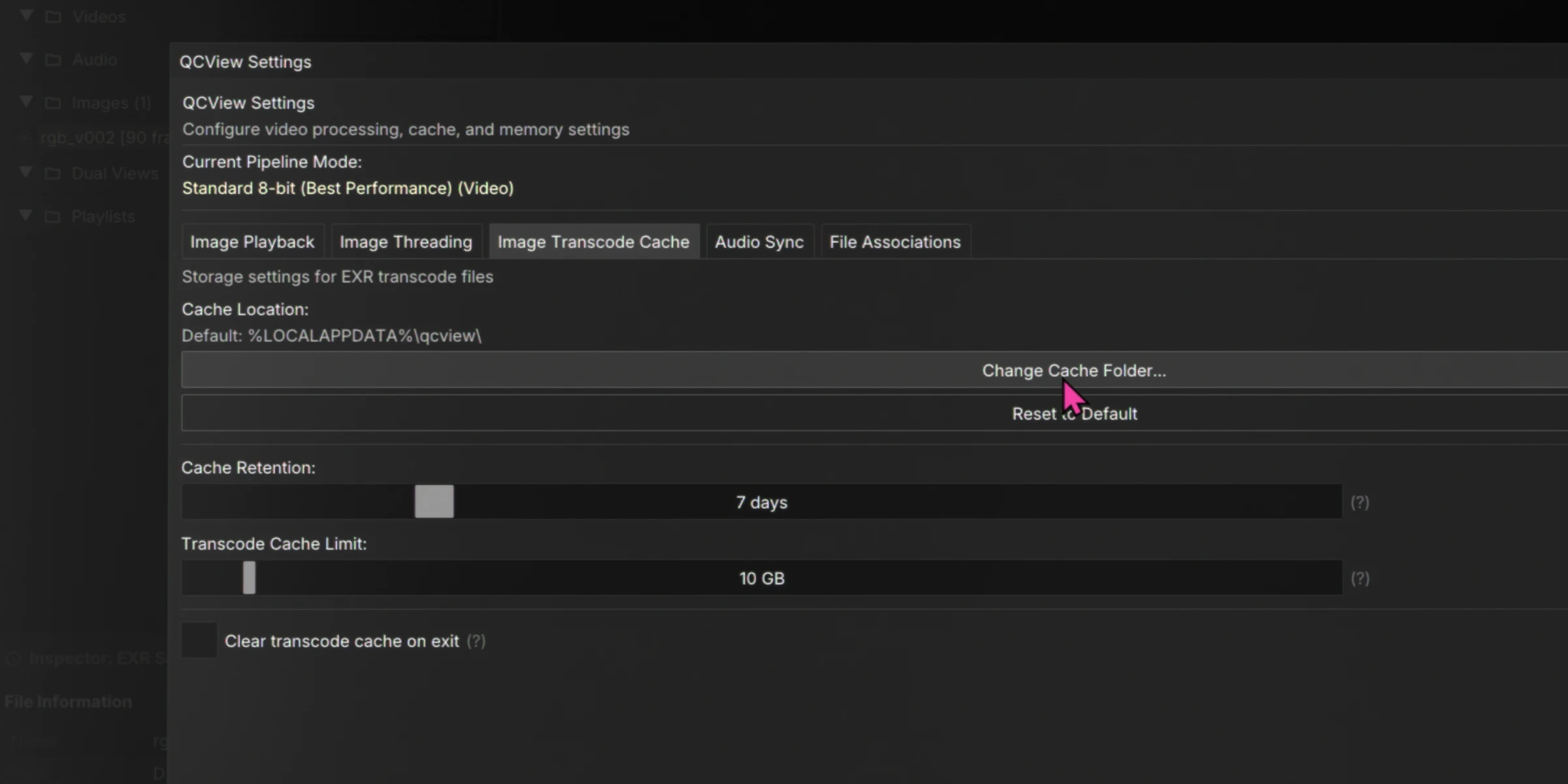
Task: Click the folder icon beside Dual Views
Action: click(54, 173)
